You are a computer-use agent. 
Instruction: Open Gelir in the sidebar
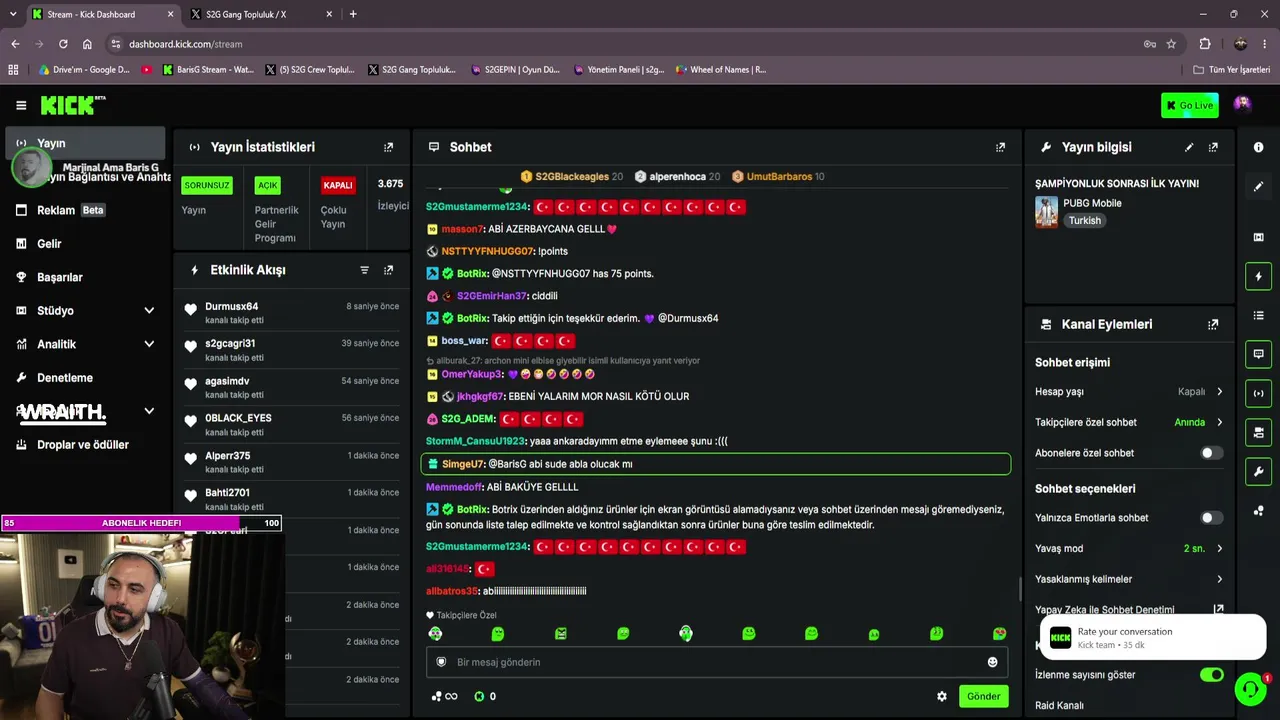point(85,244)
